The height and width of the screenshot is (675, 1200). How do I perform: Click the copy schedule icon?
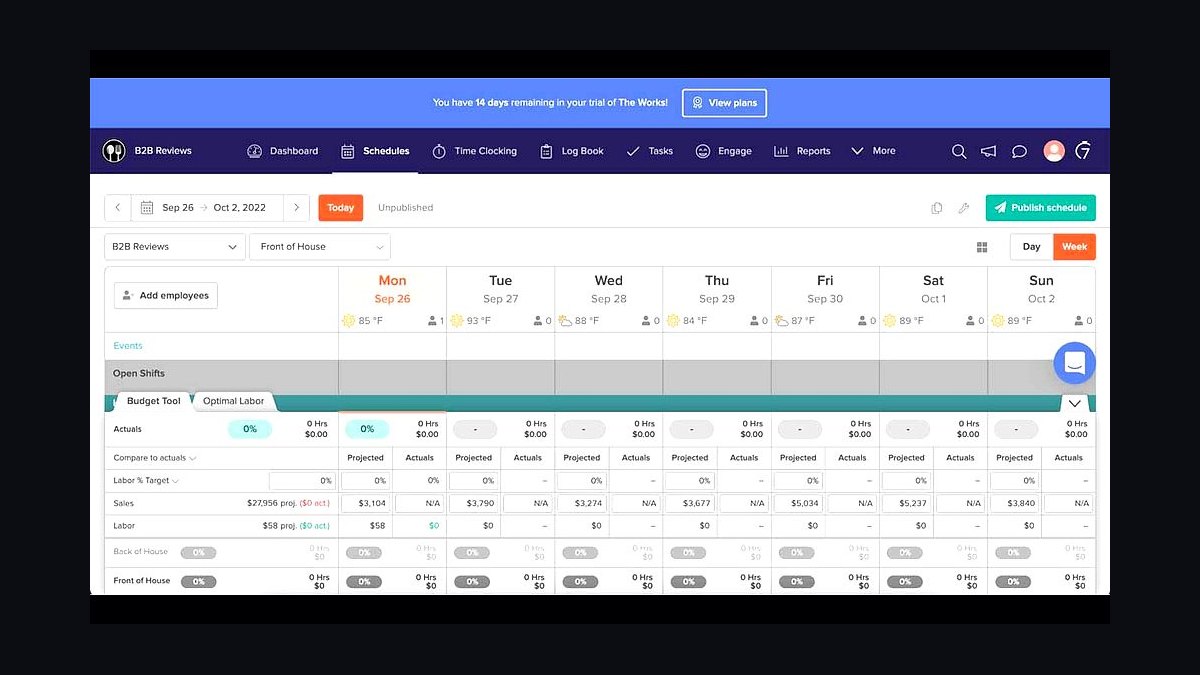[937, 208]
